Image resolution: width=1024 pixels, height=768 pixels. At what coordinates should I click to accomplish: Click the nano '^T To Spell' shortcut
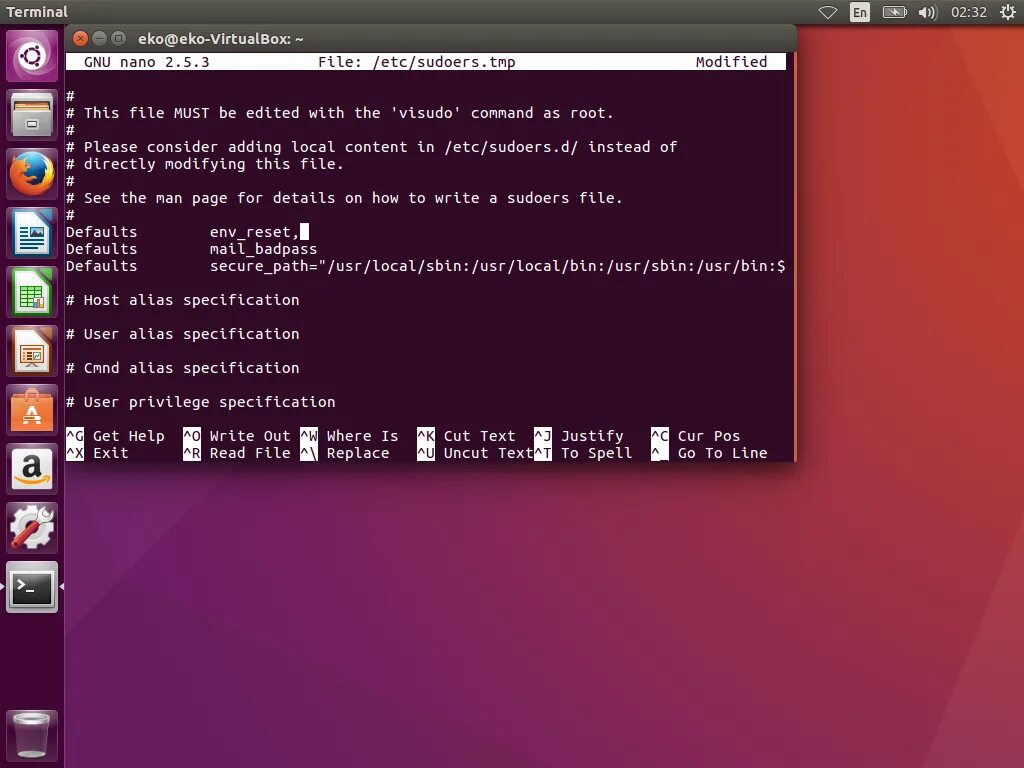[583, 453]
